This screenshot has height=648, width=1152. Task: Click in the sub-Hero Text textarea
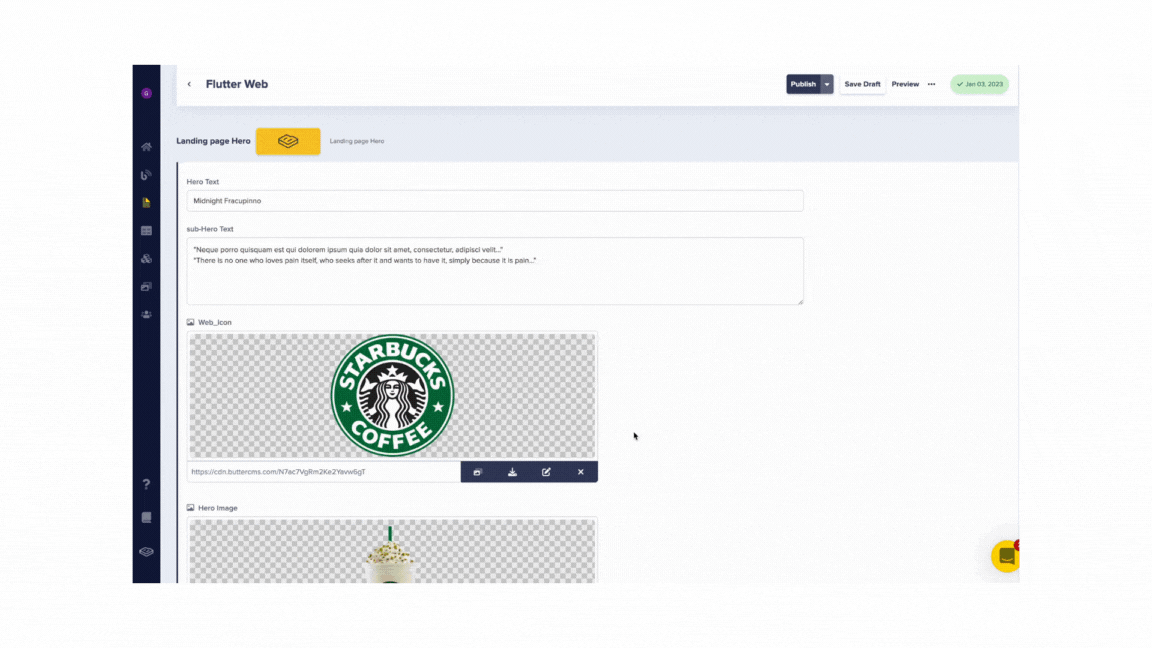[494, 271]
